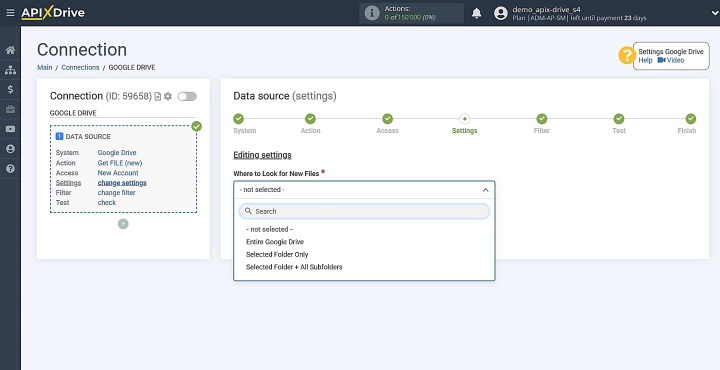The image size is (720, 370).
Task: Click the Filter step checkmark
Action: [542, 119]
